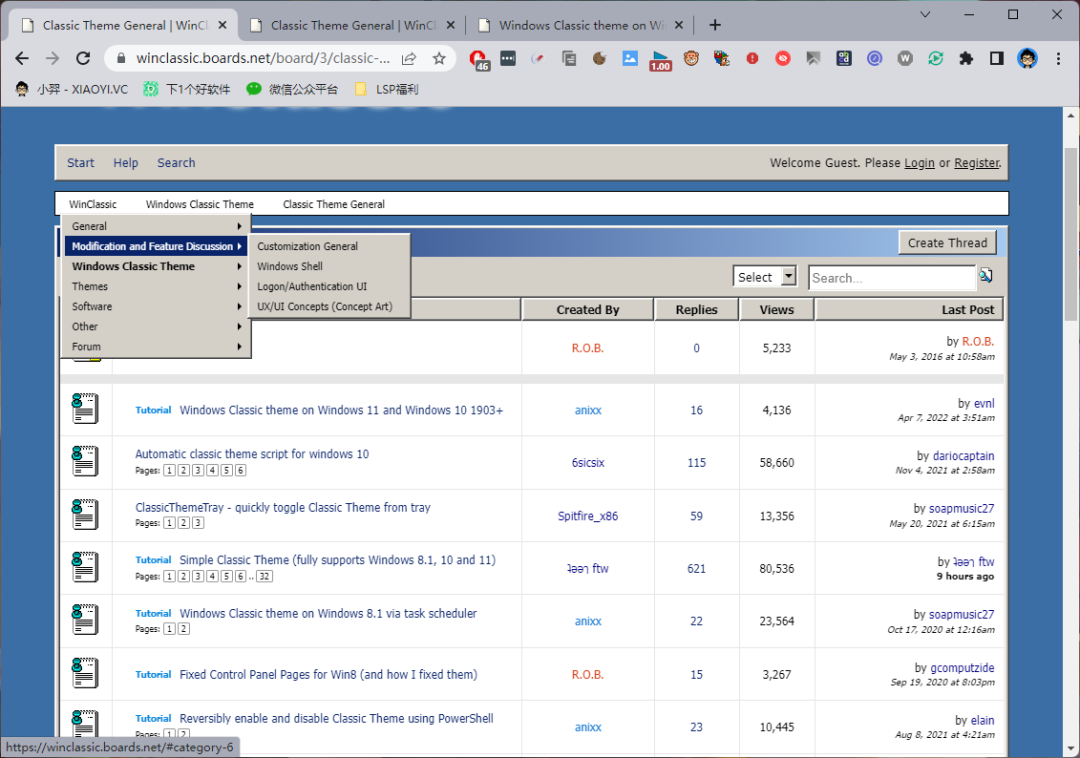Bookmark this page with the star icon
1080x758 pixels.
point(438,59)
